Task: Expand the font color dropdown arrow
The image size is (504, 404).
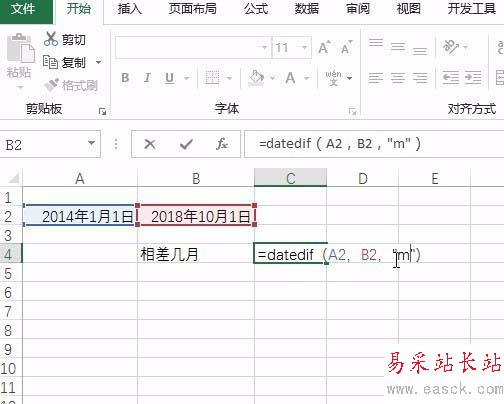Action: [306, 79]
